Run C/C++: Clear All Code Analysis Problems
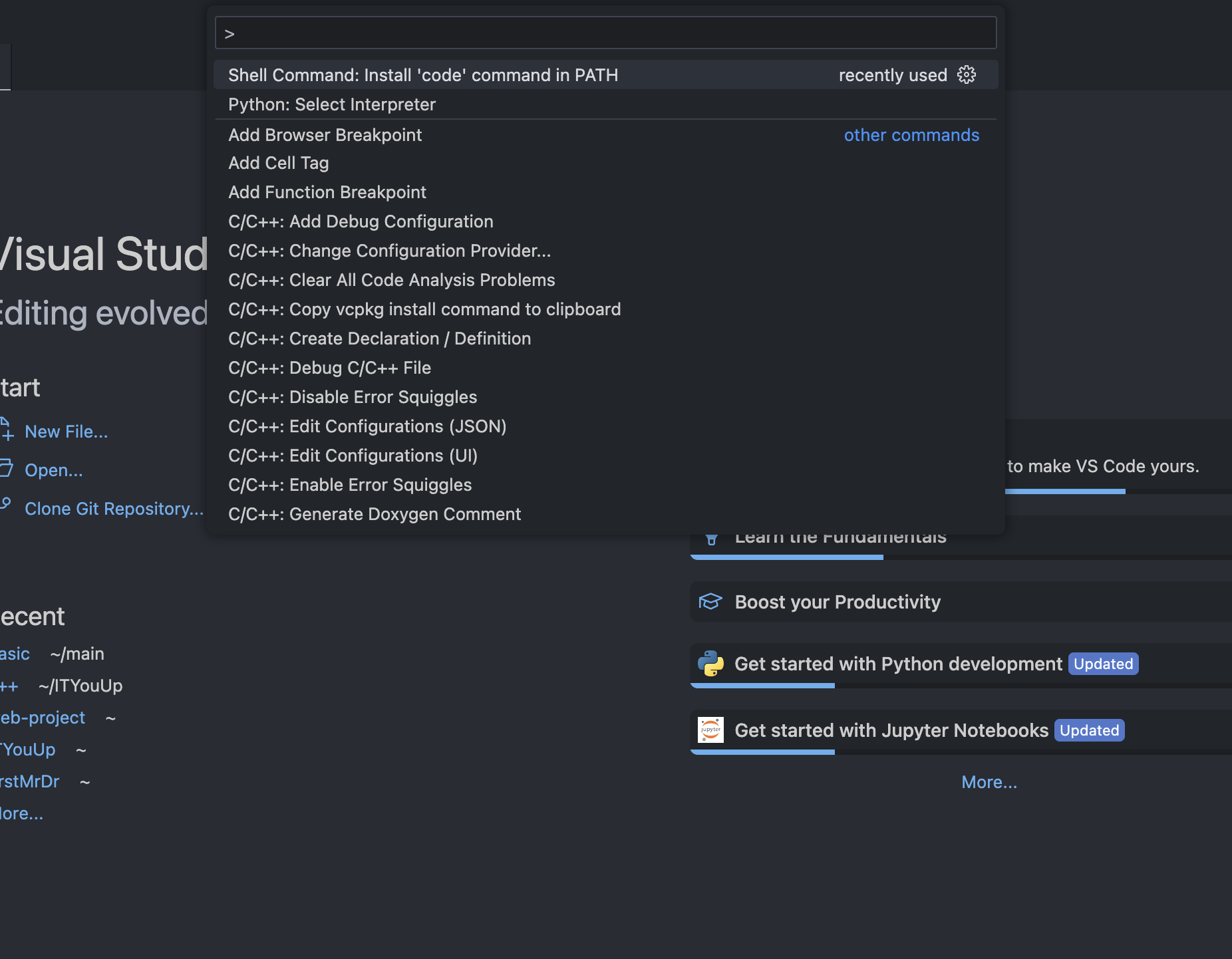Screen dimensions: 1232x959 click(x=605, y=280)
